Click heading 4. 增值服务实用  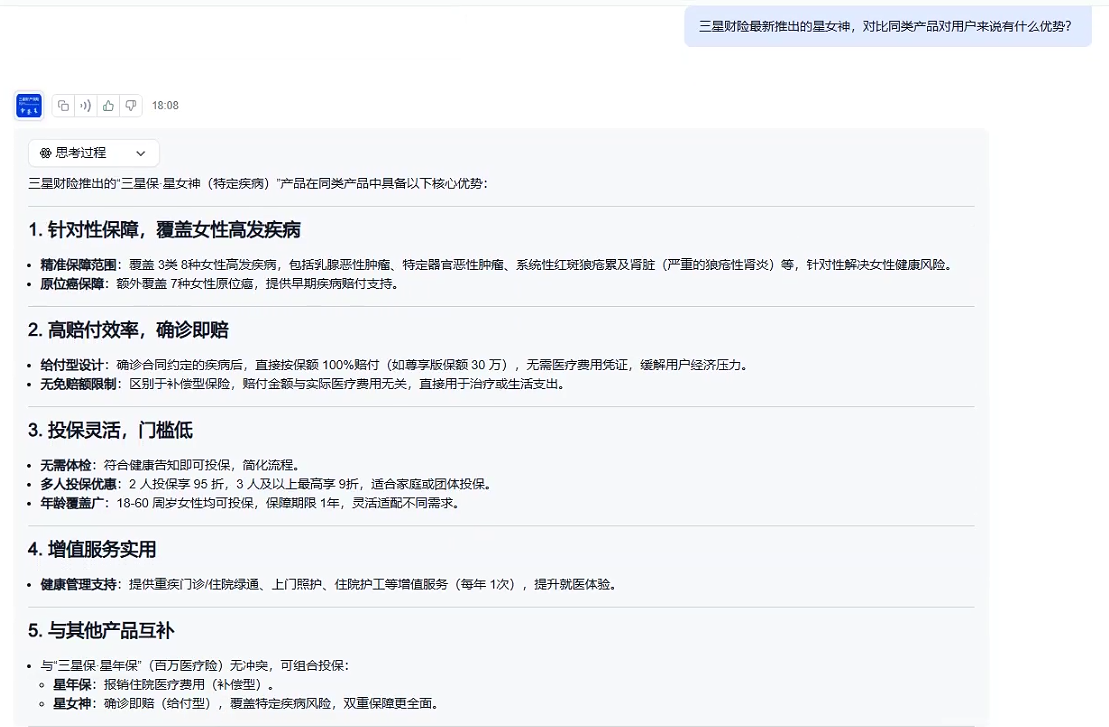(92, 550)
